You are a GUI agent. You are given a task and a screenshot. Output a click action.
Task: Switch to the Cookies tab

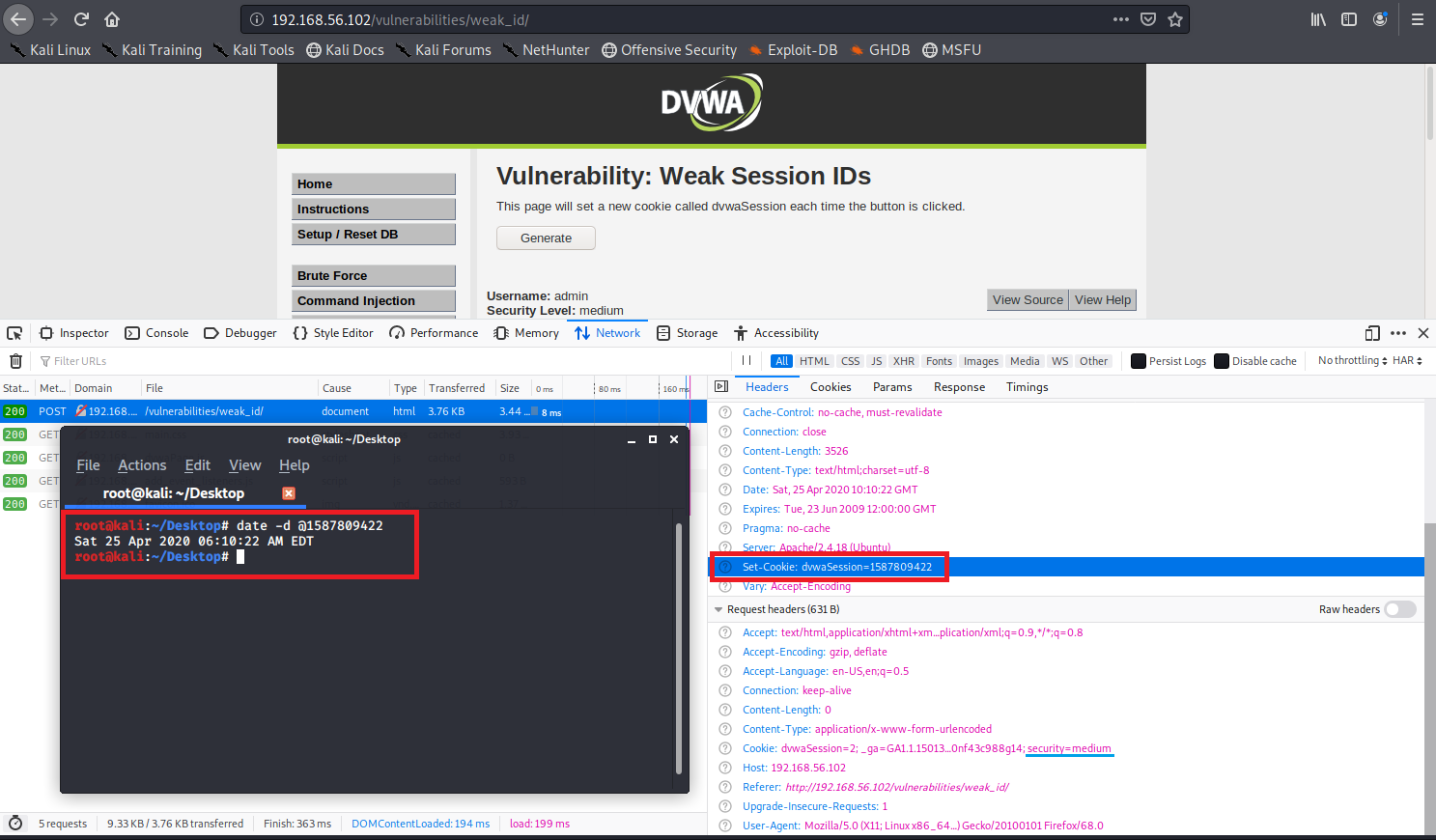coord(831,387)
